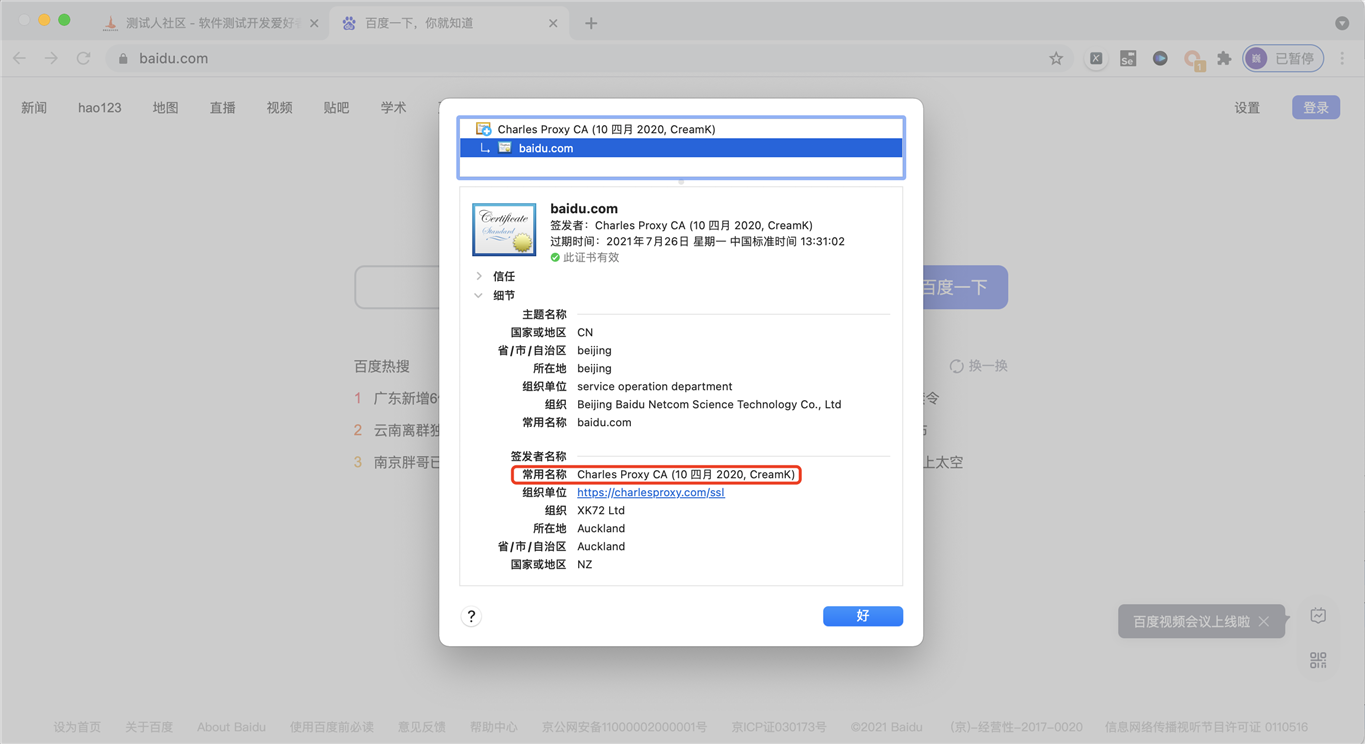Open certificate help question mark button
1365x744 pixels.
point(471,616)
